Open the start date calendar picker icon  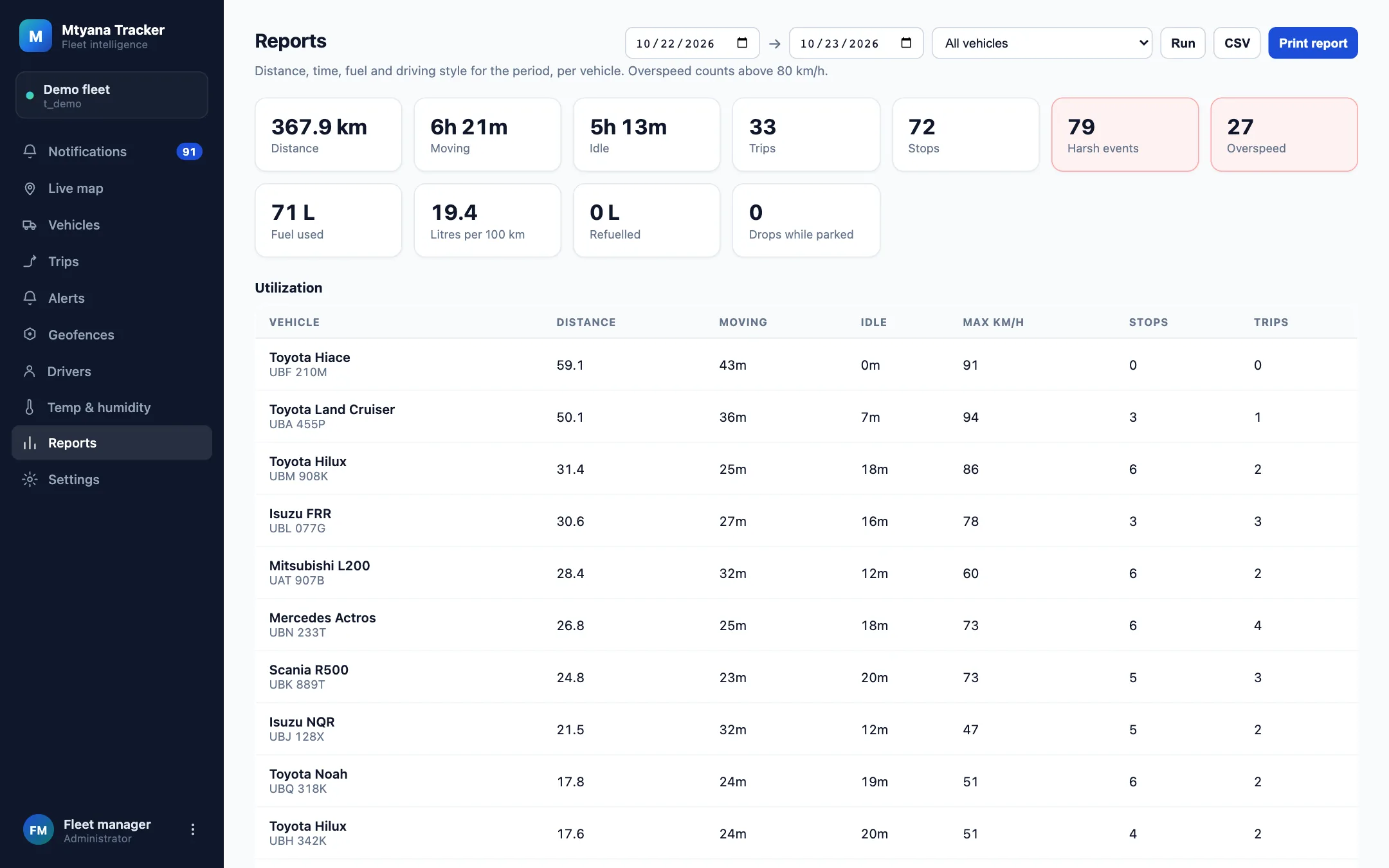[x=742, y=43]
